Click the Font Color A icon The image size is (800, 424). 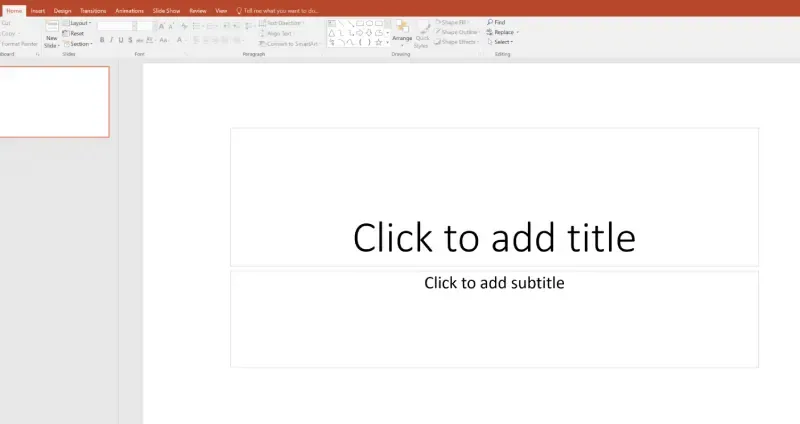click(x=180, y=40)
